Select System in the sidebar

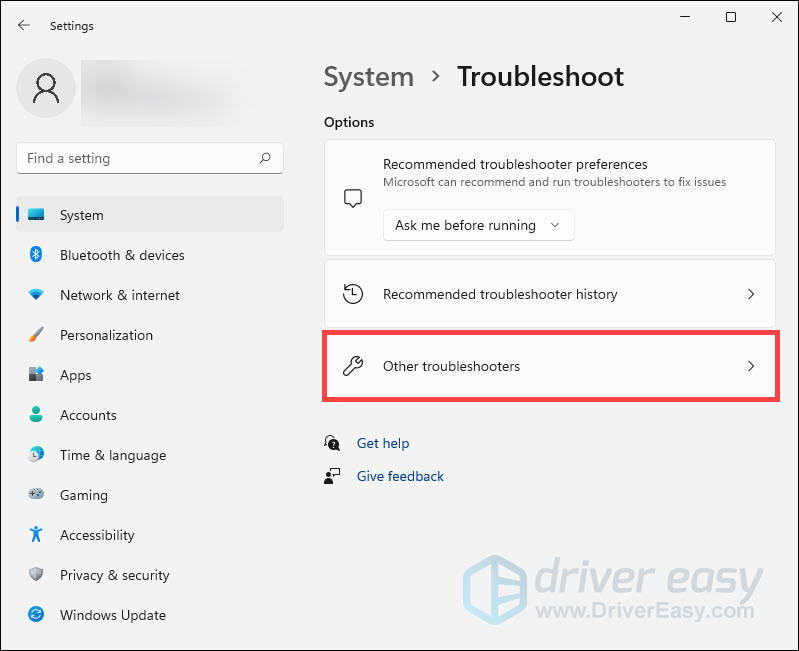(x=81, y=215)
